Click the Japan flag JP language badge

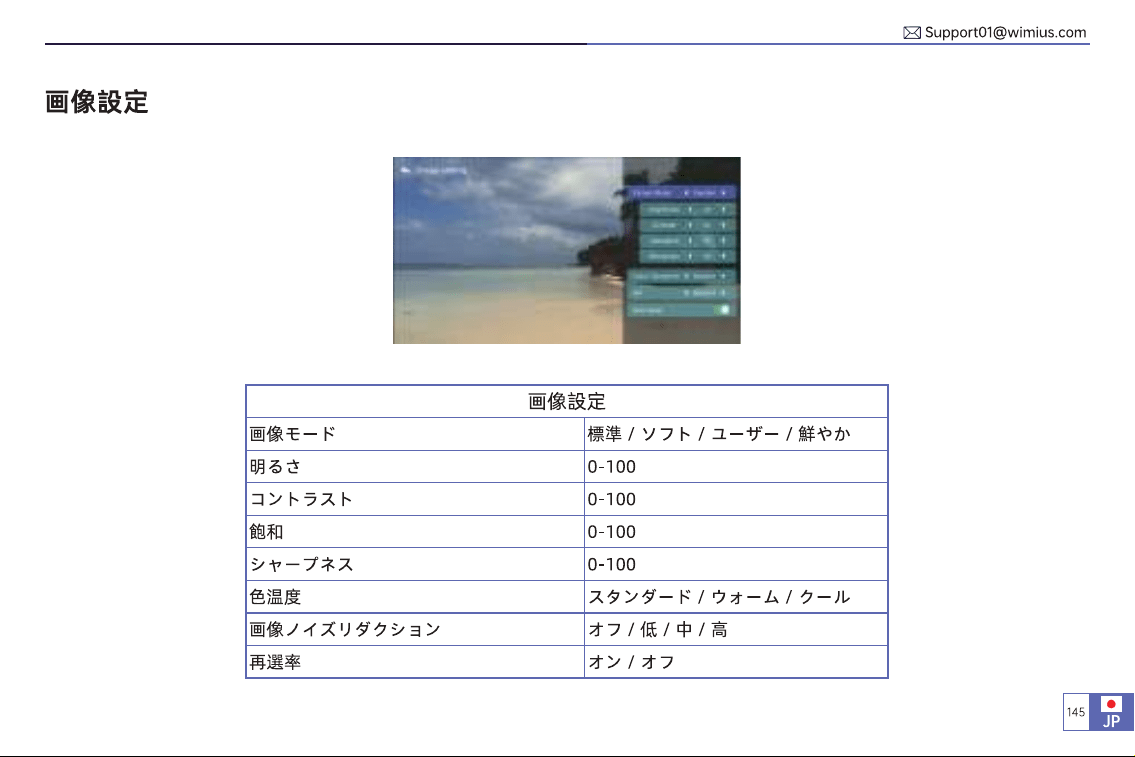1111,712
